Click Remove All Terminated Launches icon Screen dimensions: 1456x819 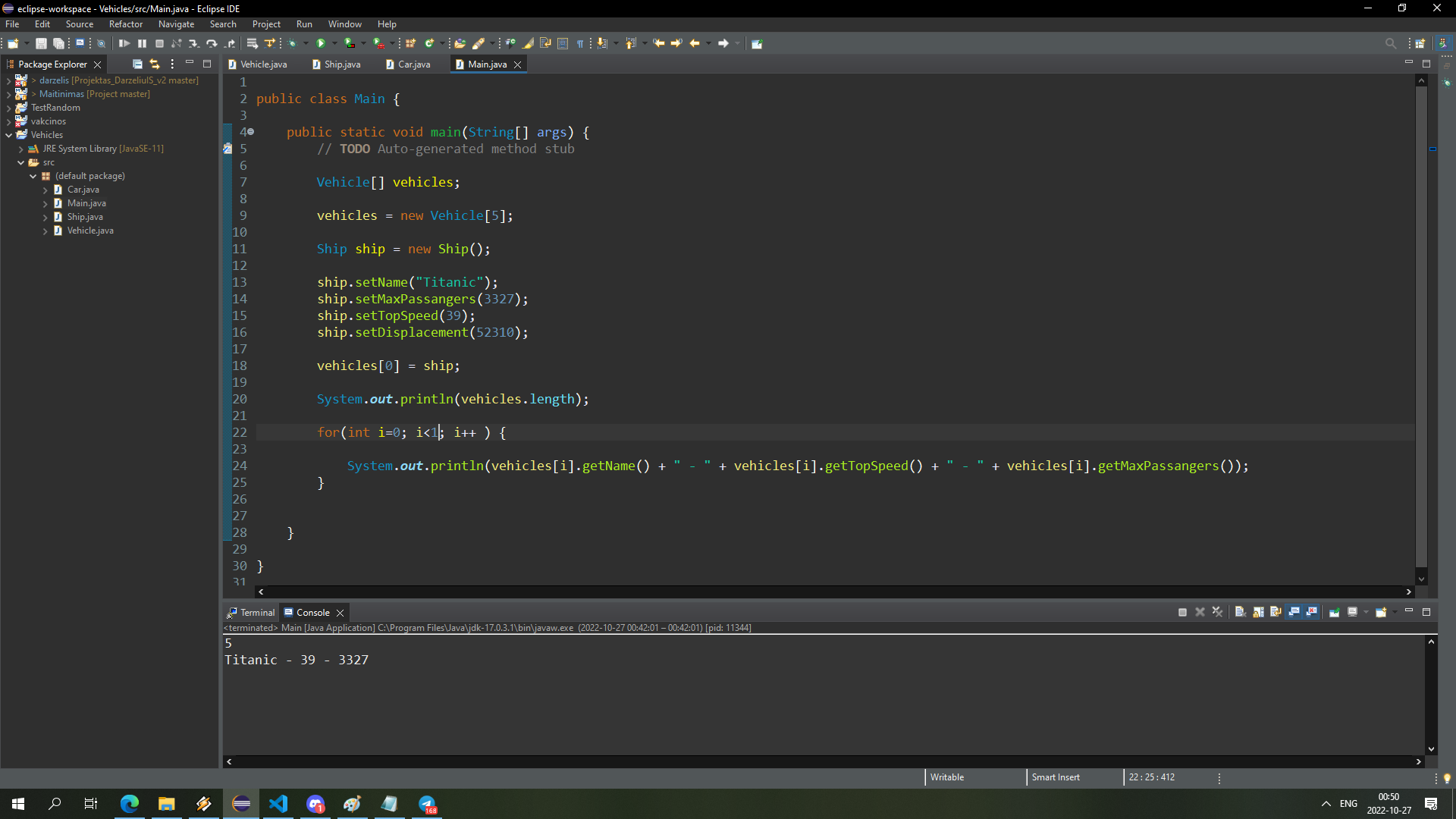pyautogui.click(x=1218, y=612)
